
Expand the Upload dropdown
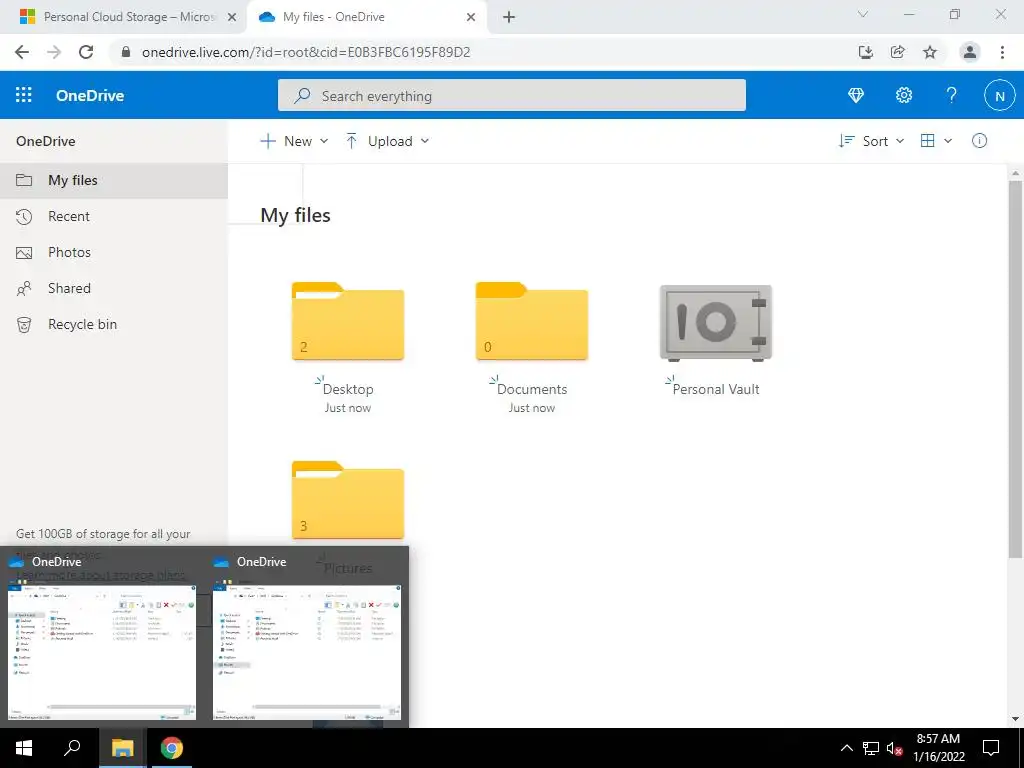tap(387, 141)
